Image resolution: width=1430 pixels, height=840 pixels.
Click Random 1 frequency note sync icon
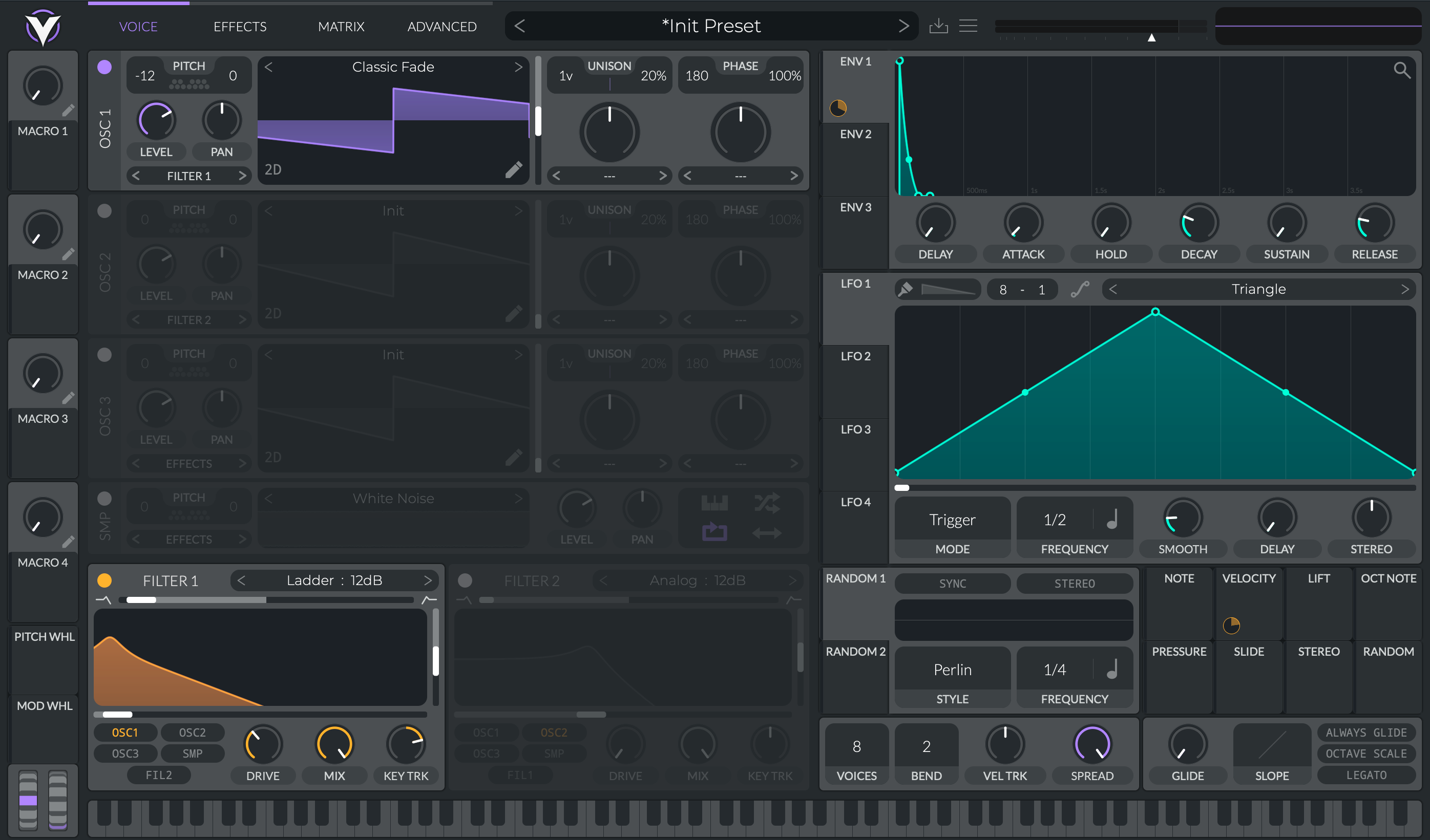(x=1113, y=669)
